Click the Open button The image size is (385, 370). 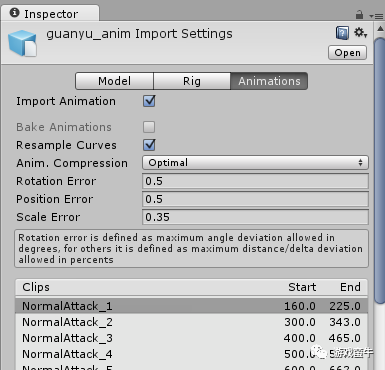(347, 53)
